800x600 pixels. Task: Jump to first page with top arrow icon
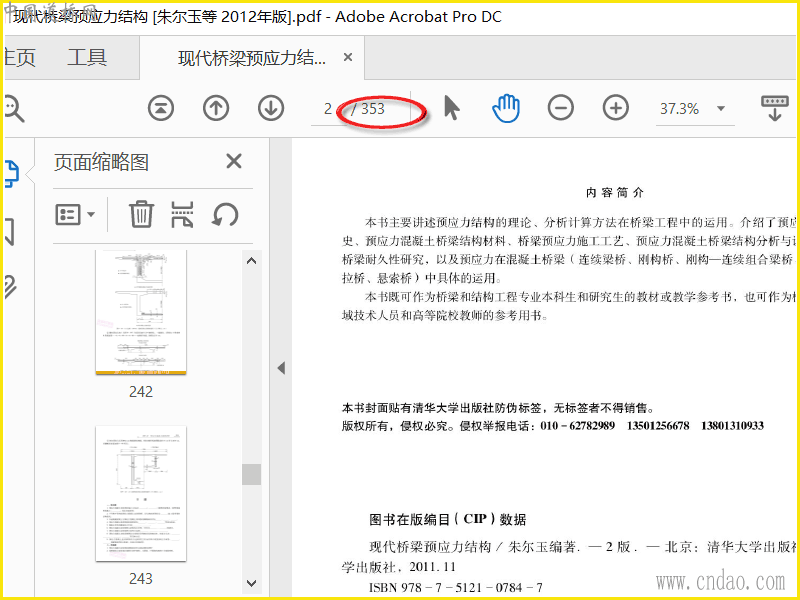point(161,108)
